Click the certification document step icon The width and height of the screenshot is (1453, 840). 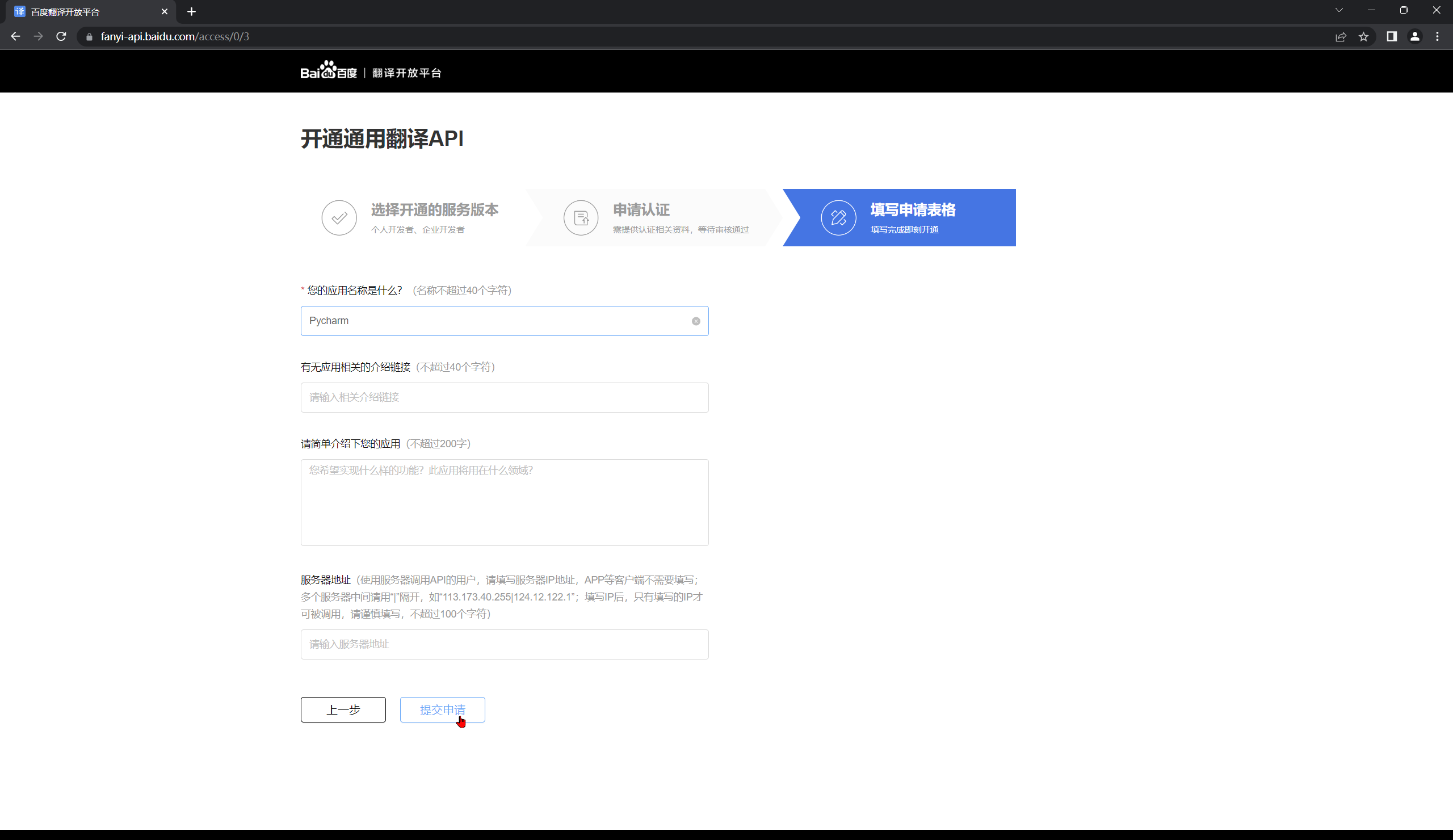[581, 218]
